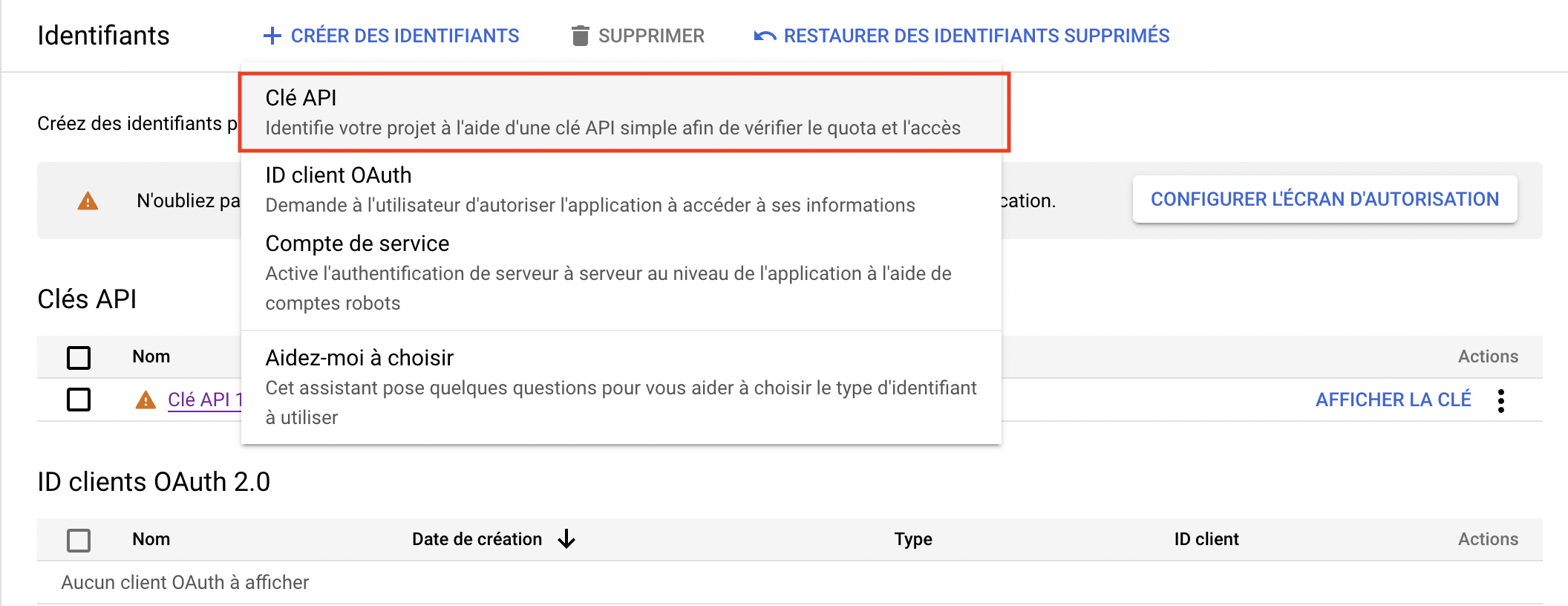The image size is (1568, 606).
Task: Open the Clé API 1 link
Action: (x=205, y=400)
